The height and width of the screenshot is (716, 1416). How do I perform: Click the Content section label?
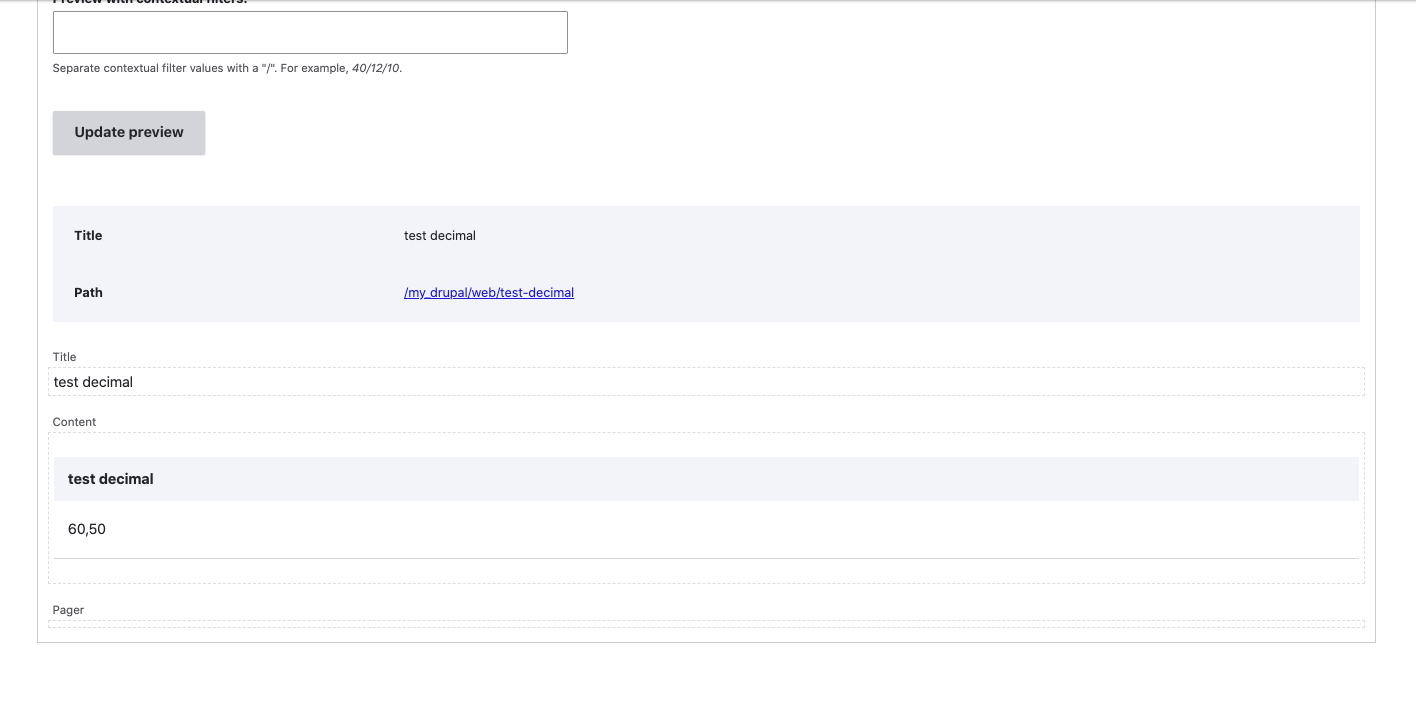coord(74,421)
